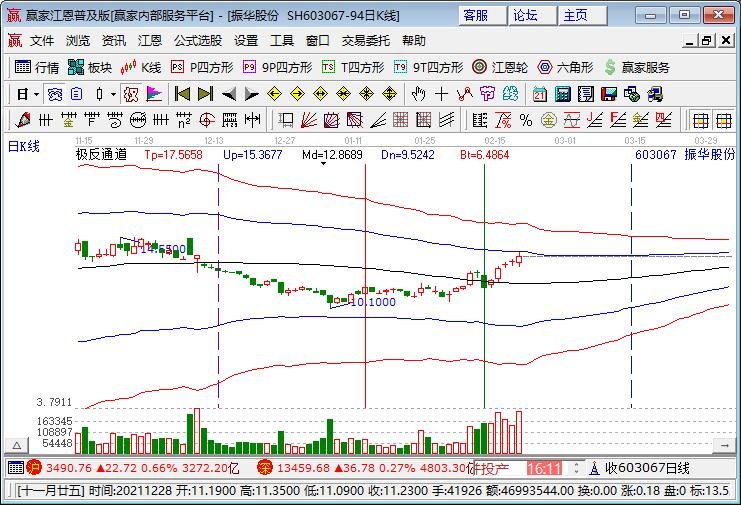Open the 六角形 hexagon tool

566,68
